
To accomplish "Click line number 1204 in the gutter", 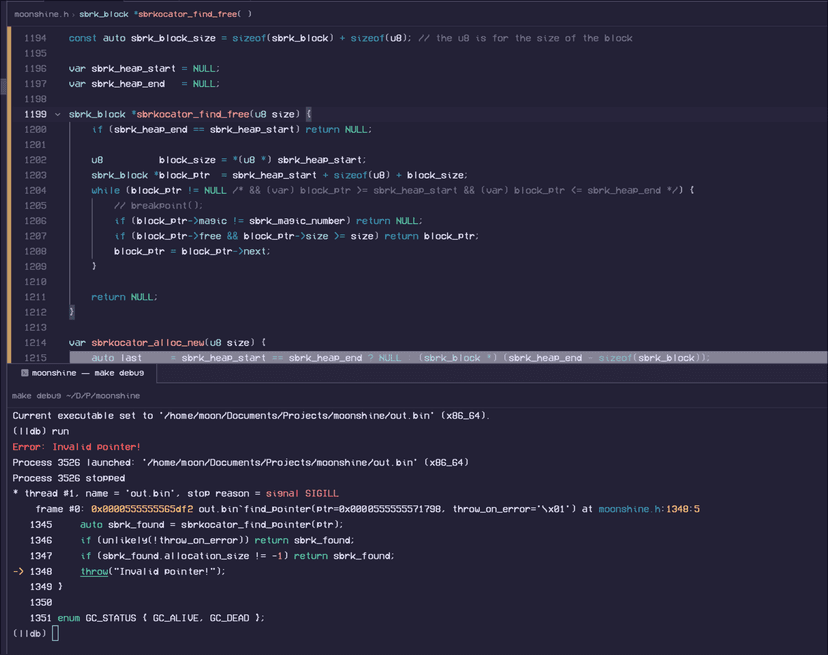I will 34,190.
